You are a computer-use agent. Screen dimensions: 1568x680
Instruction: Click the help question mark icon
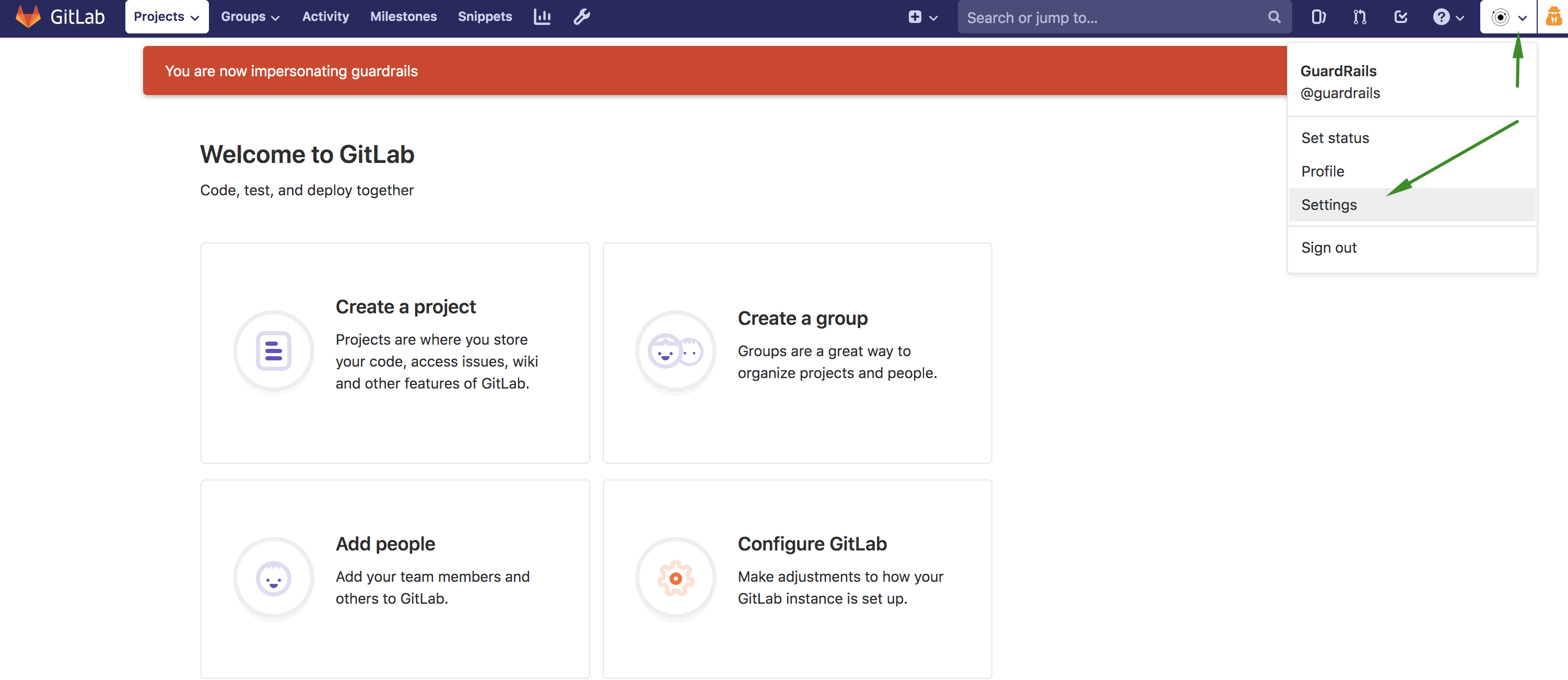[1441, 16]
